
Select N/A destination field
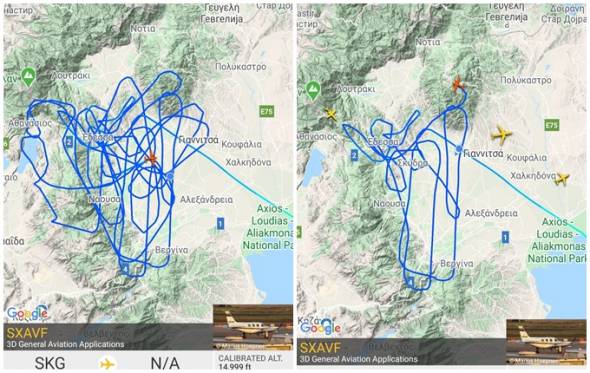[164, 363]
